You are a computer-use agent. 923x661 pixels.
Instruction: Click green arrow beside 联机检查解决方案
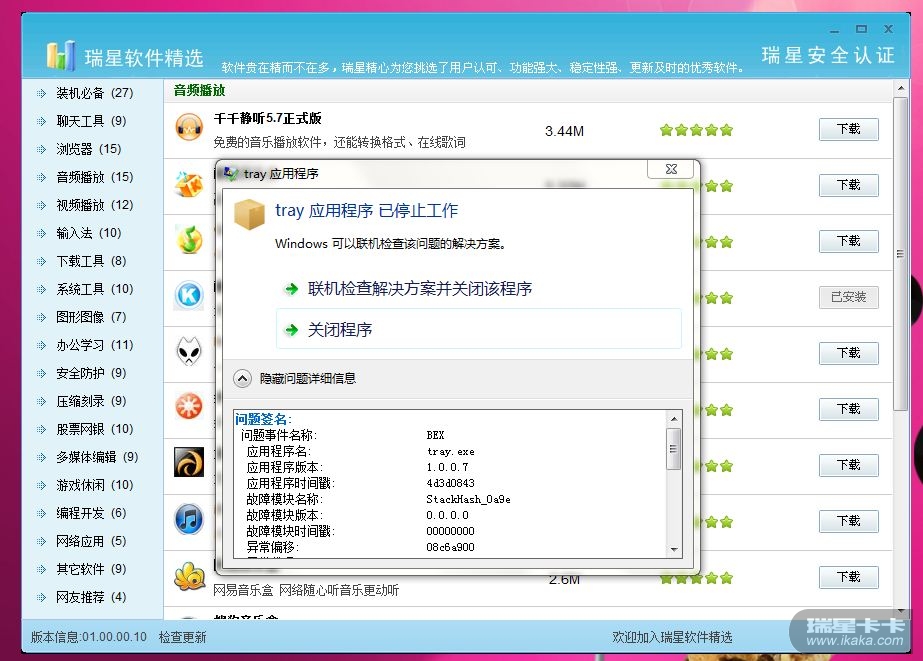(x=291, y=288)
